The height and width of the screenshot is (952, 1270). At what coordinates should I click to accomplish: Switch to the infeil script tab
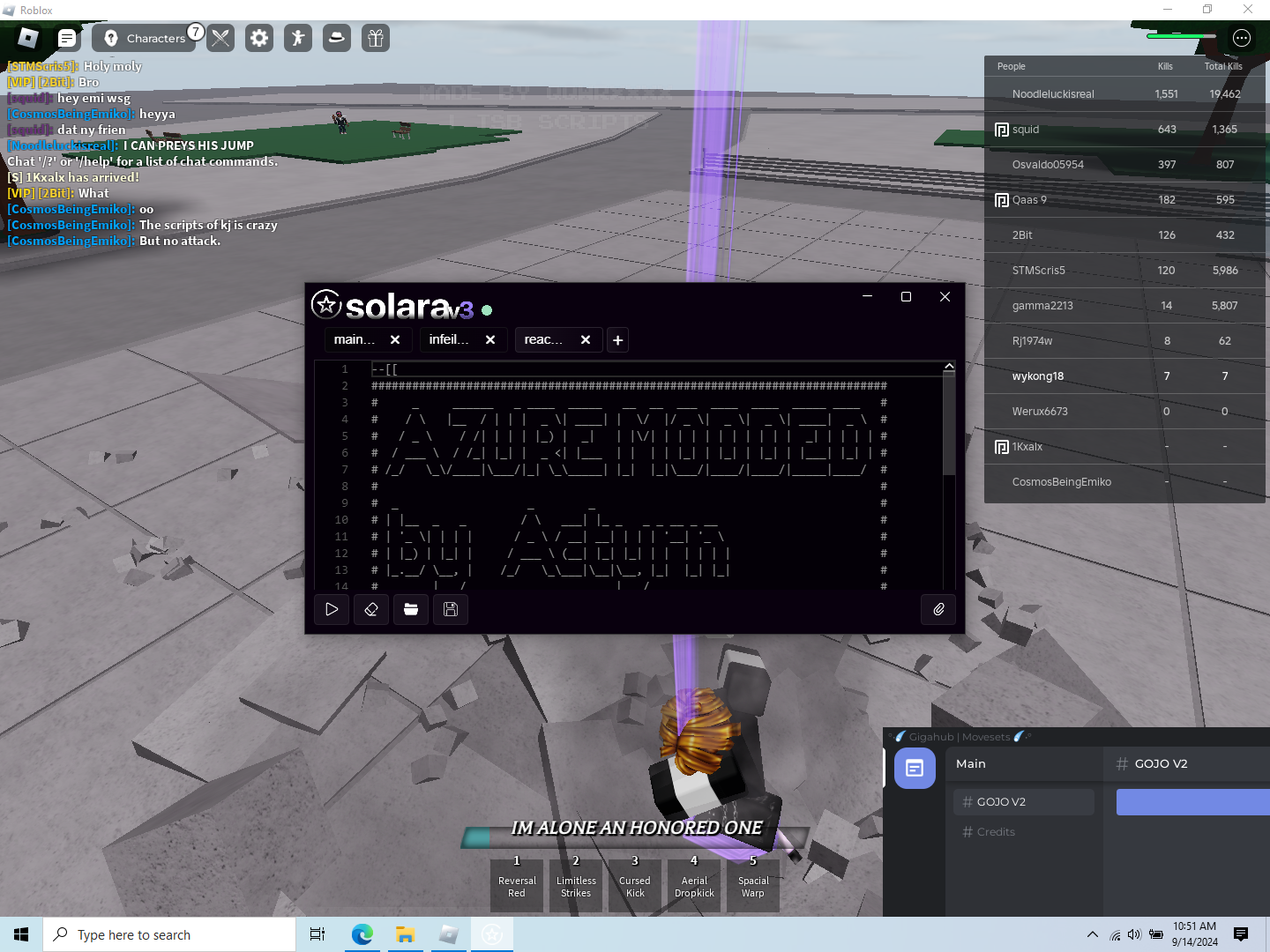[449, 339]
